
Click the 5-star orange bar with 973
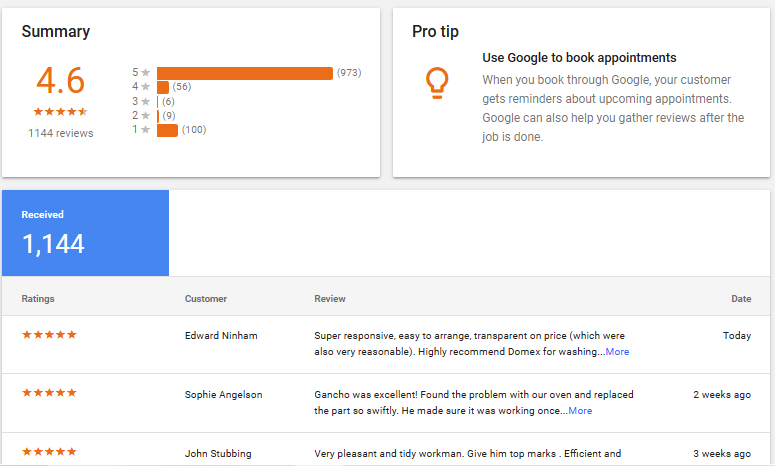click(x=244, y=73)
